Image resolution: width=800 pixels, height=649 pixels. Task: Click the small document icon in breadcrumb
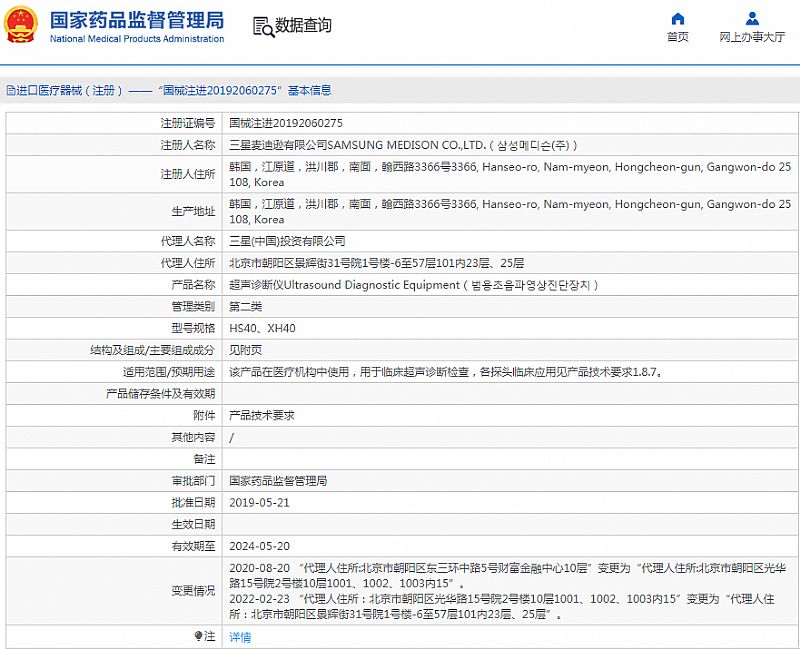click(9, 90)
